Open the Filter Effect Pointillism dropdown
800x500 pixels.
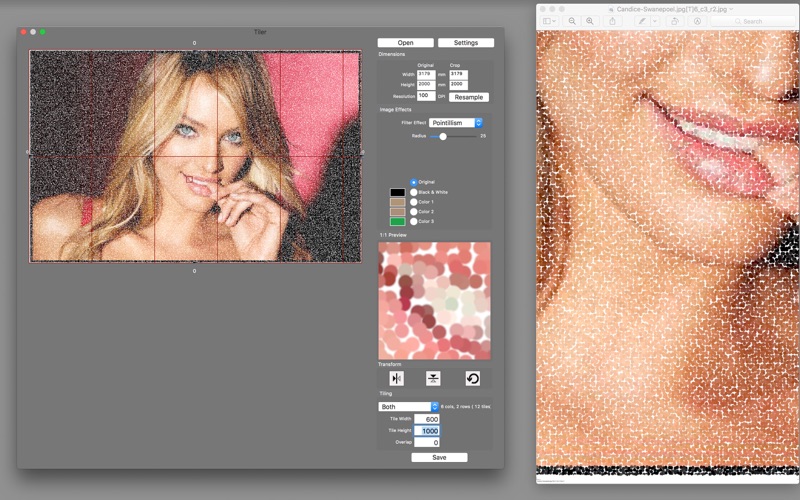coord(456,123)
